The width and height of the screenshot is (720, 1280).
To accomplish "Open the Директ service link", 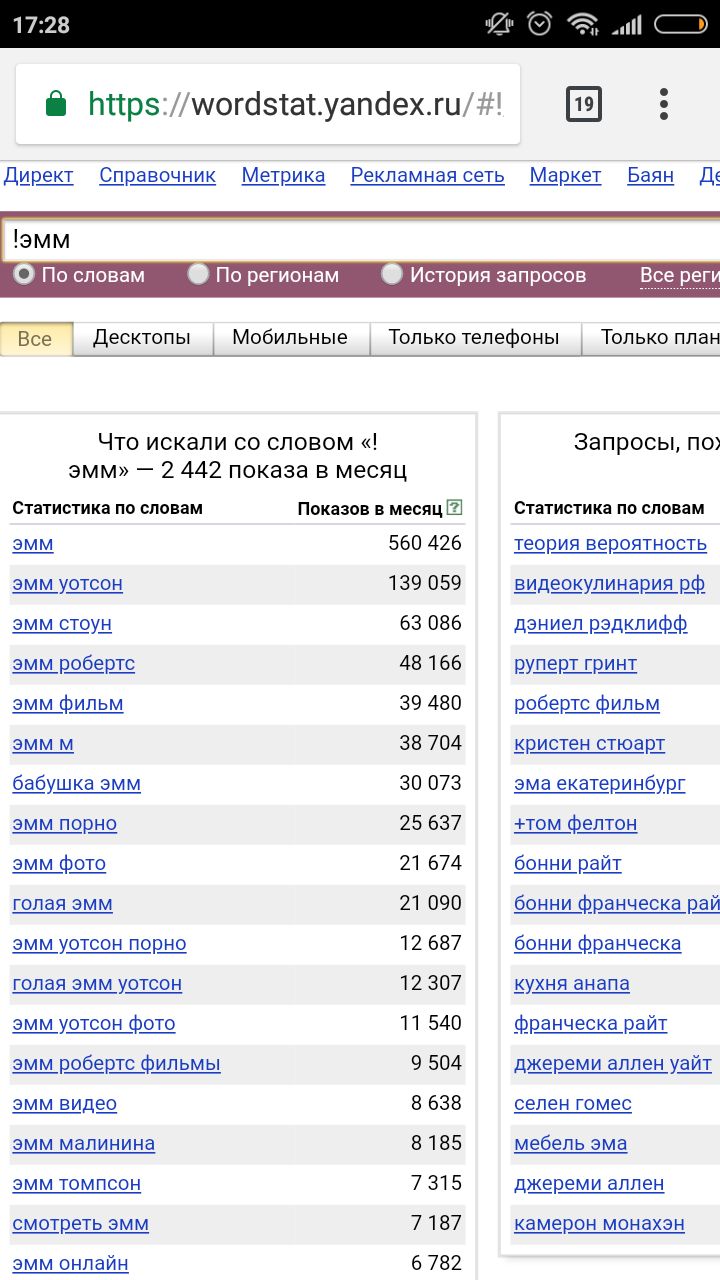I will [38, 176].
